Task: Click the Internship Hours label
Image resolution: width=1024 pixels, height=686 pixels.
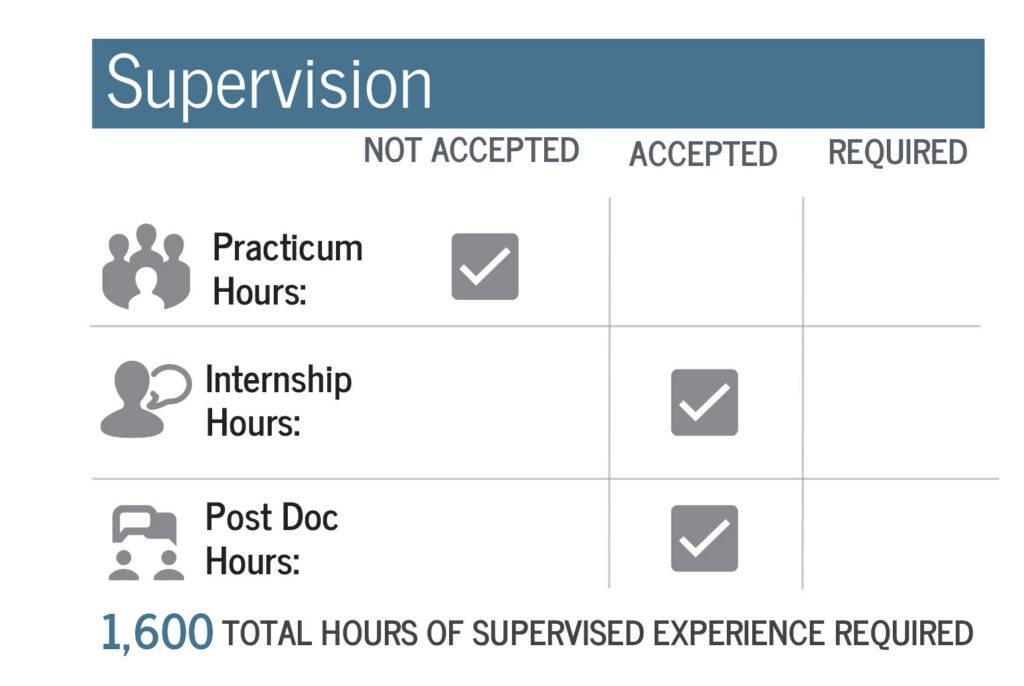Action: point(278,401)
